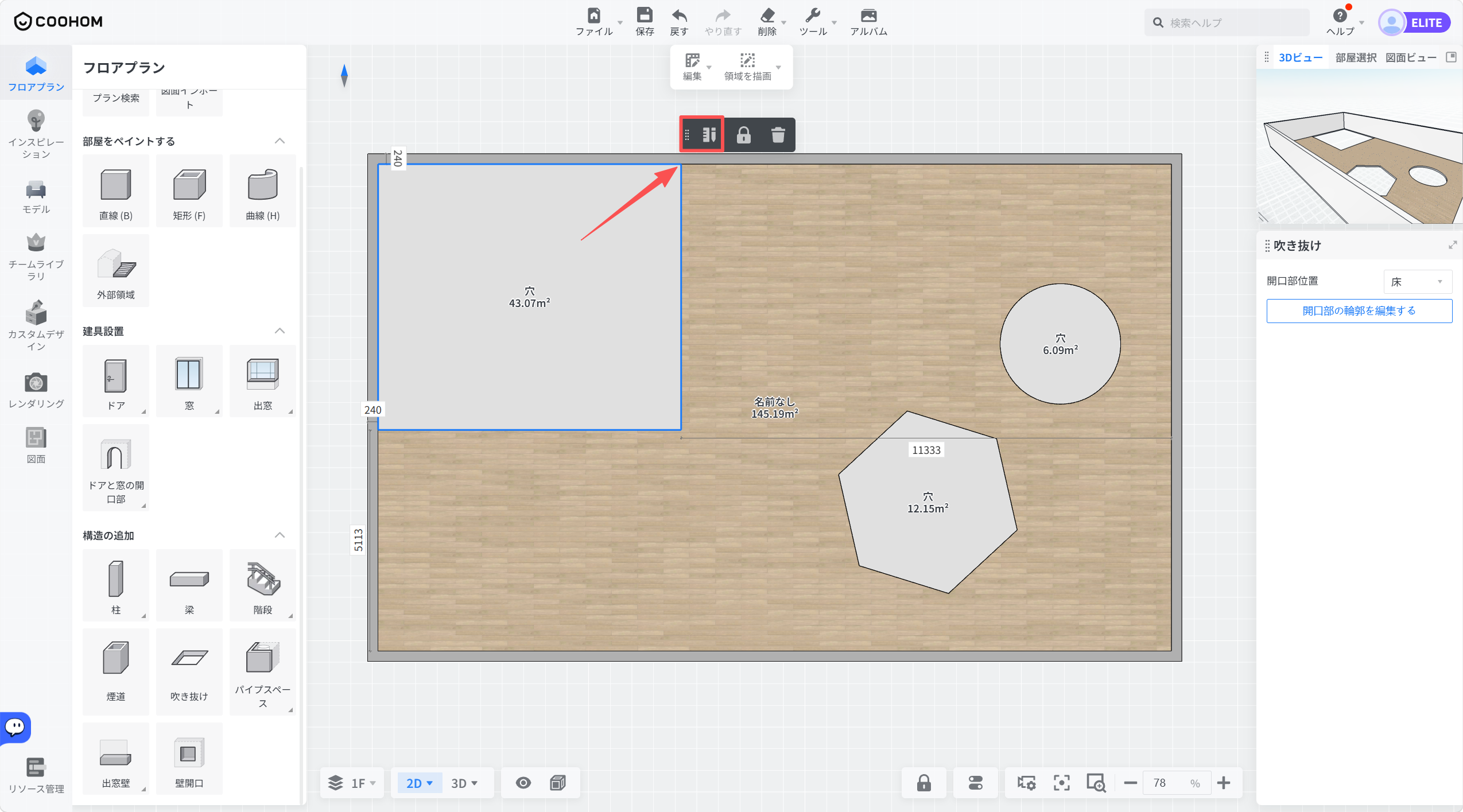Add a 柱 column structure
Image resolution: width=1463 pixels, height=812 pixels.
tap(116, 585)
